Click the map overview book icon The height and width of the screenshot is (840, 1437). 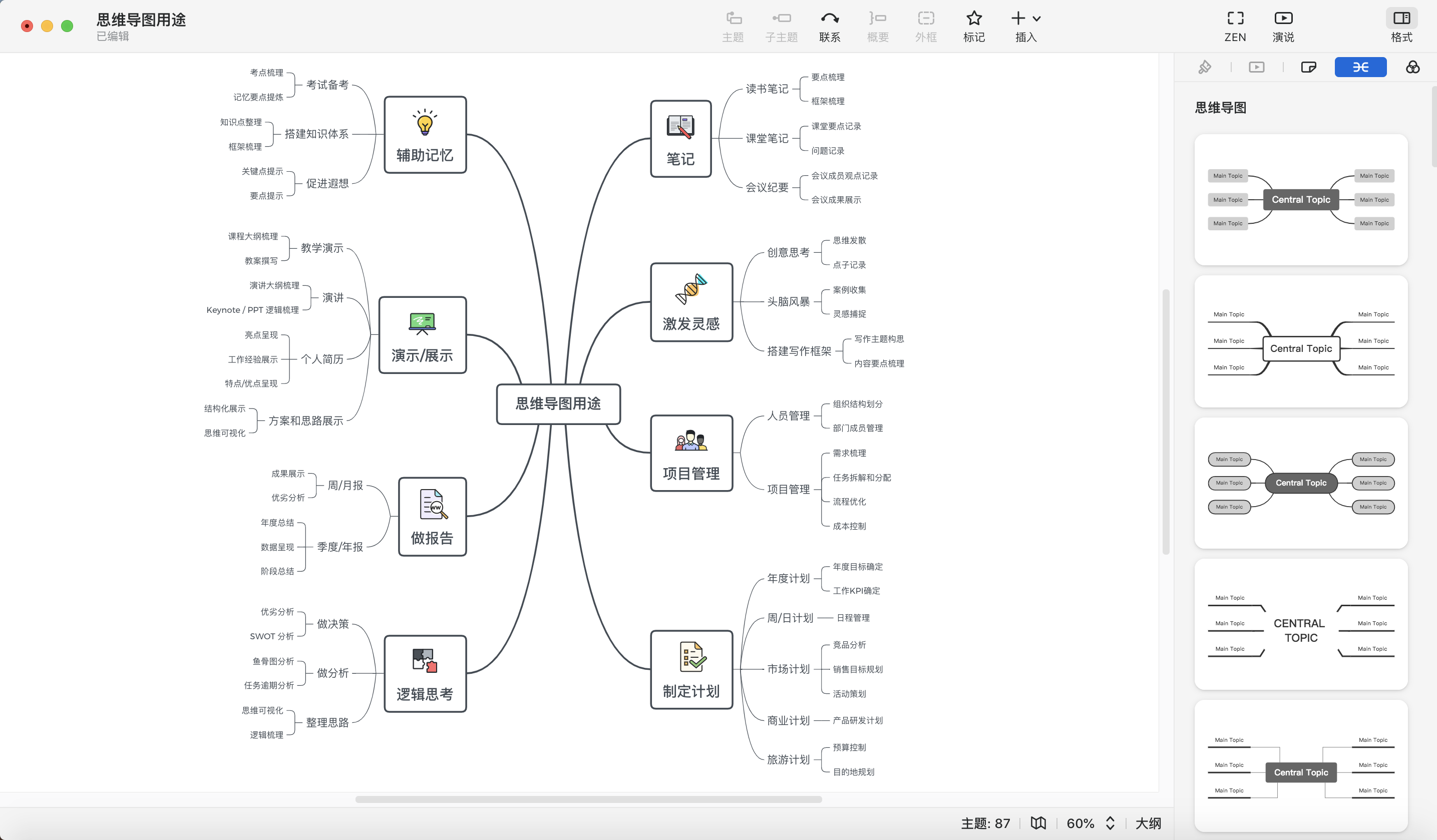point(1038,822)
